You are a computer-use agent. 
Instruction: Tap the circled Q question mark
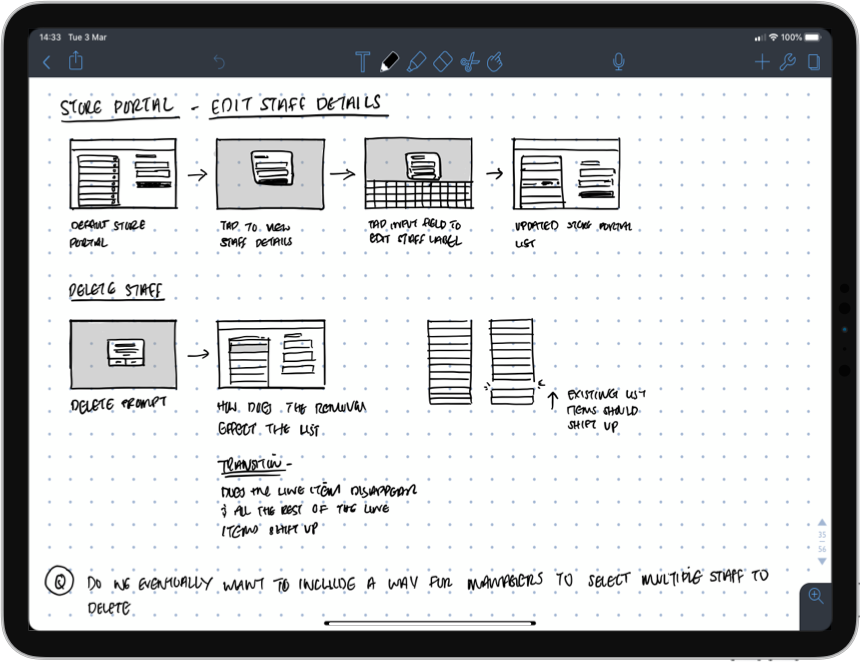[59, 581]
